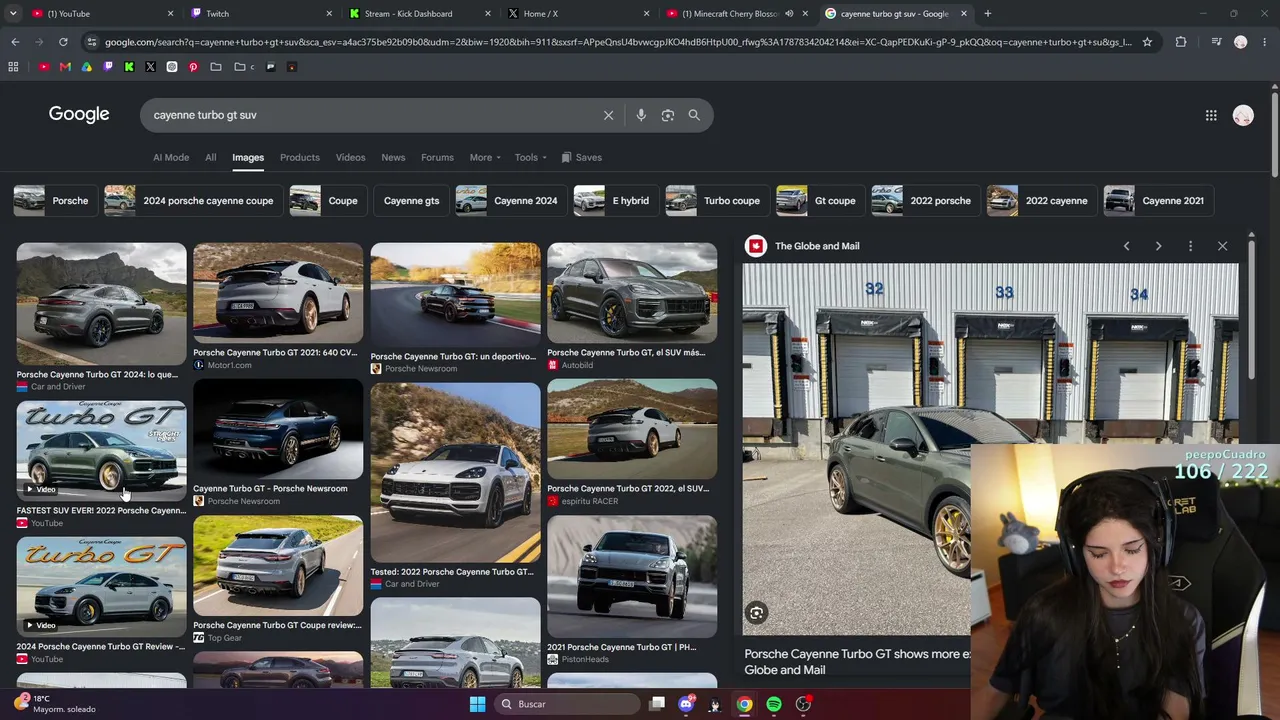The image size is (1280, 720).
Task: Expand the More search menu
Action: click(485, 157)
